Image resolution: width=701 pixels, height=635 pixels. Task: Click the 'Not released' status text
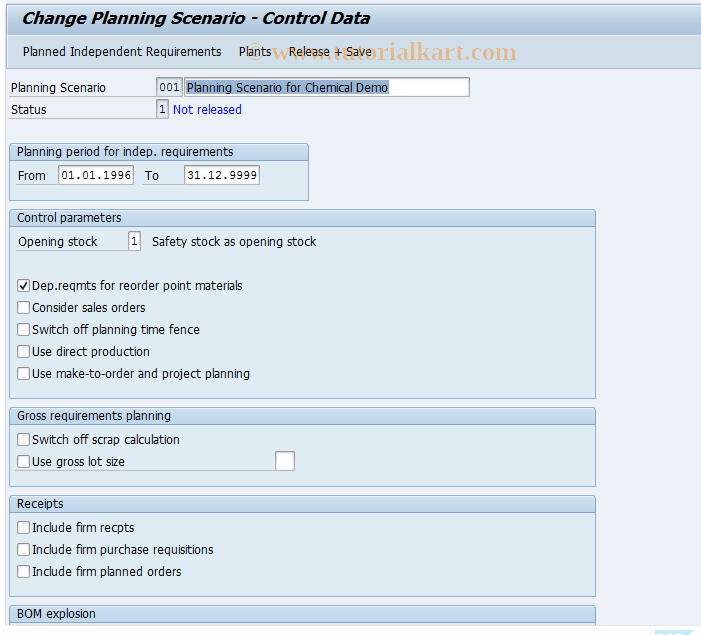tap(207, 110)
